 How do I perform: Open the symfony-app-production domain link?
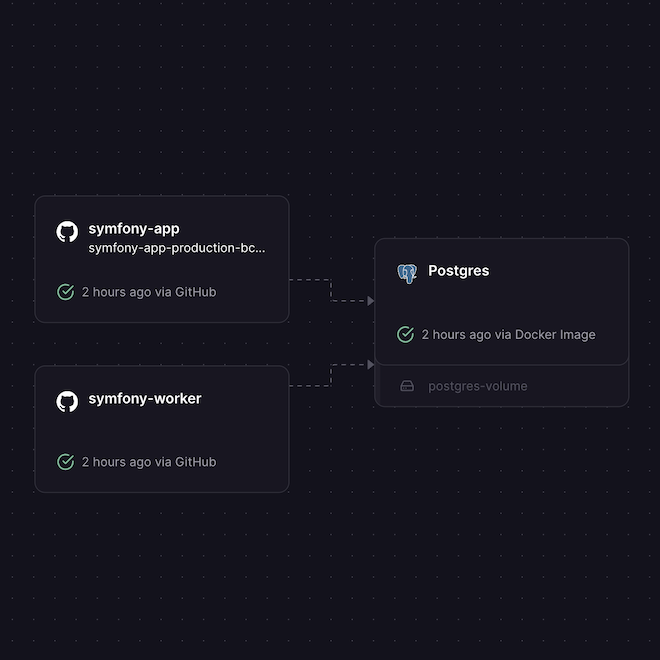coord(177,248)
